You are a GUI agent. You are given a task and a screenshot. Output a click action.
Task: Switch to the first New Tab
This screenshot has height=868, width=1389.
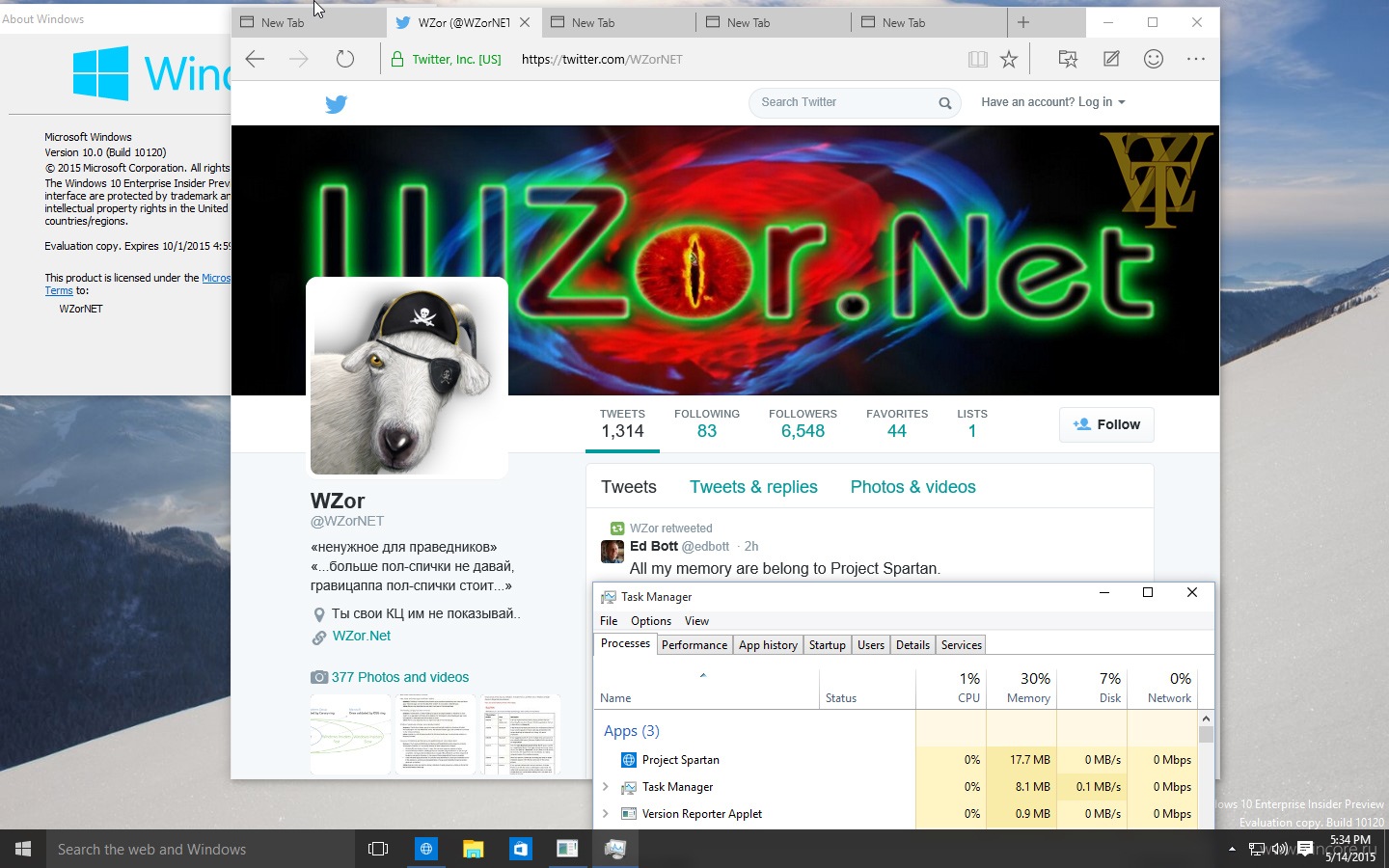point(309,22)
